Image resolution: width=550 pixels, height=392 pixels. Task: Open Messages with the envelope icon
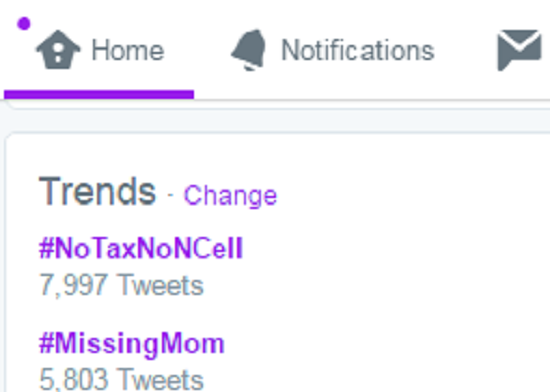pyautogui.click(x=519, y=50)
